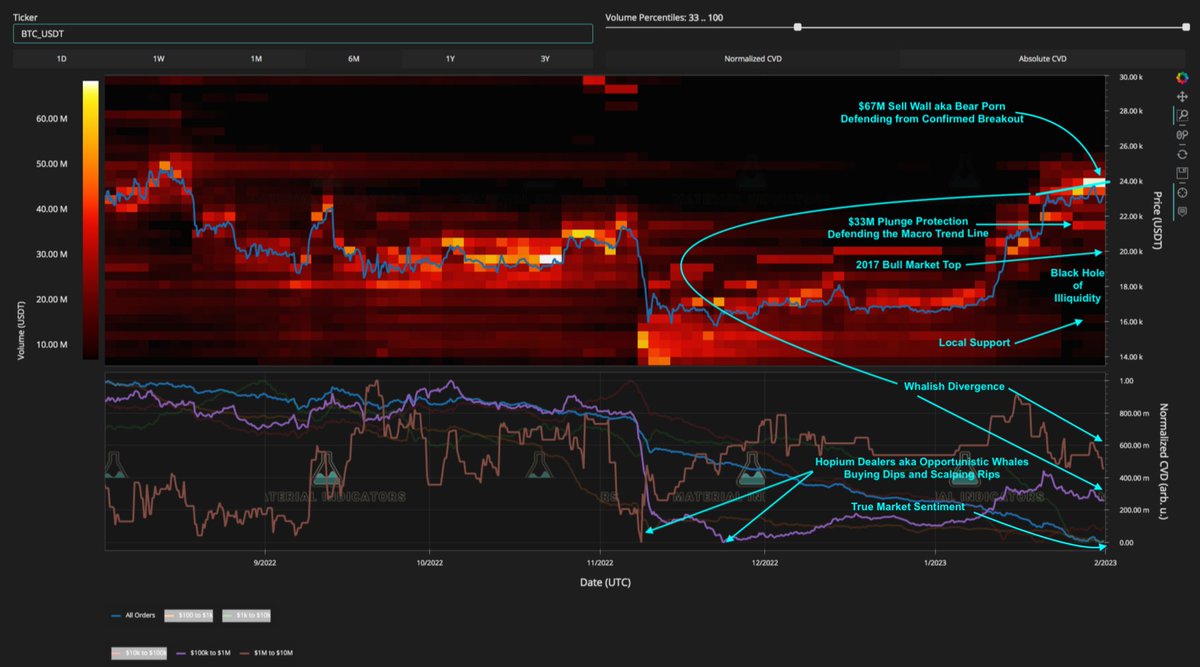
Task: Select the 1W timeframe button
Action: click(x=158, y=59)
